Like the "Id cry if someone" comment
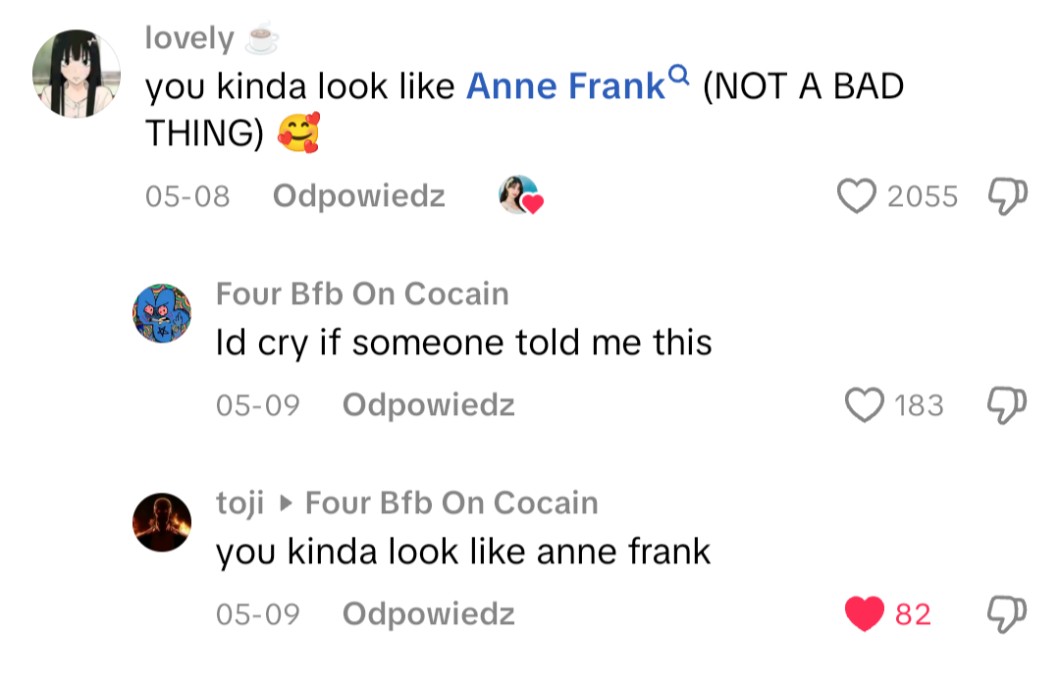Viewport: 1060px width, 687px height. (x=865, y=405)
